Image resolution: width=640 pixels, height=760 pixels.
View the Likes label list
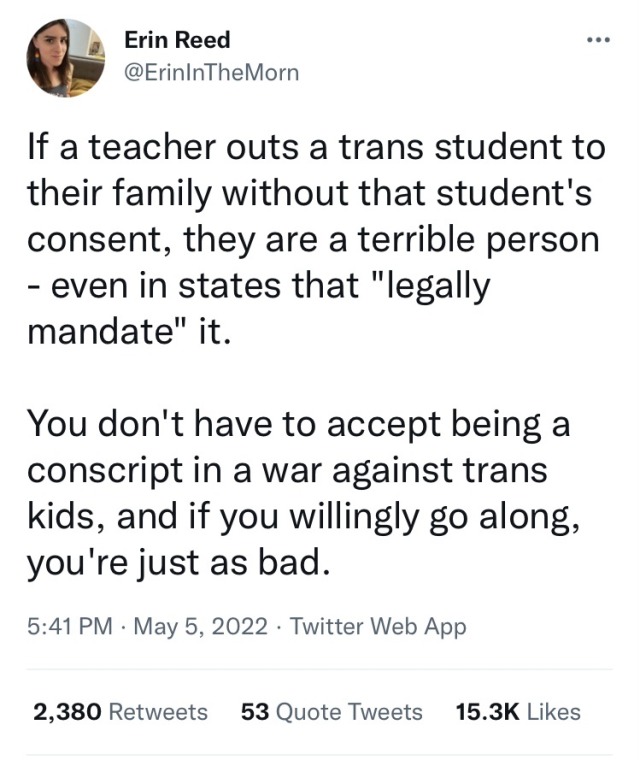[553, 711]
